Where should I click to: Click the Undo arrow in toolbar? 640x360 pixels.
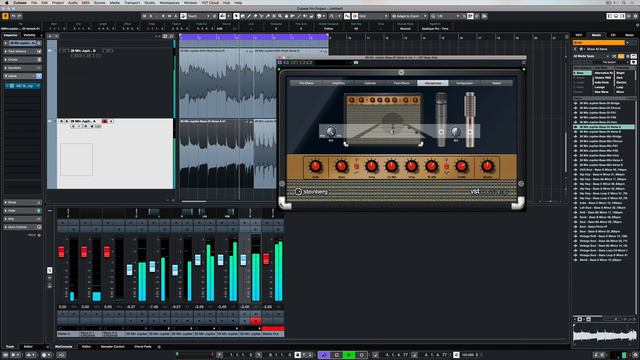13,16
